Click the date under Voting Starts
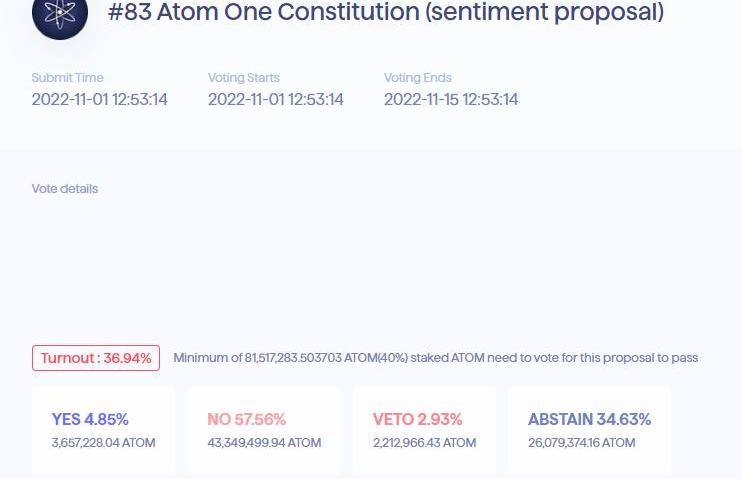This screenshot has height=479, width=742. coord(275,99)
